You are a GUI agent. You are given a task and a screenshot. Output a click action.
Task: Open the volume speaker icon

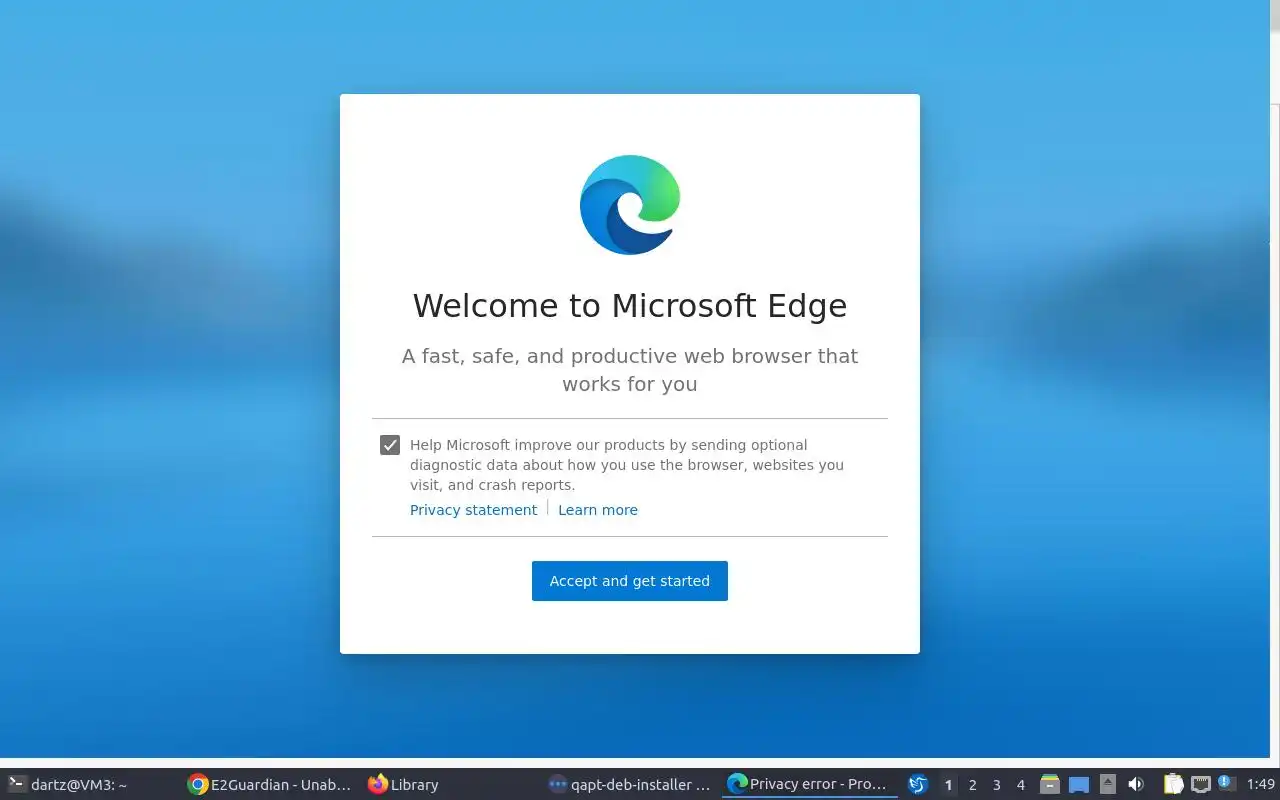[x=1136, y=785]
